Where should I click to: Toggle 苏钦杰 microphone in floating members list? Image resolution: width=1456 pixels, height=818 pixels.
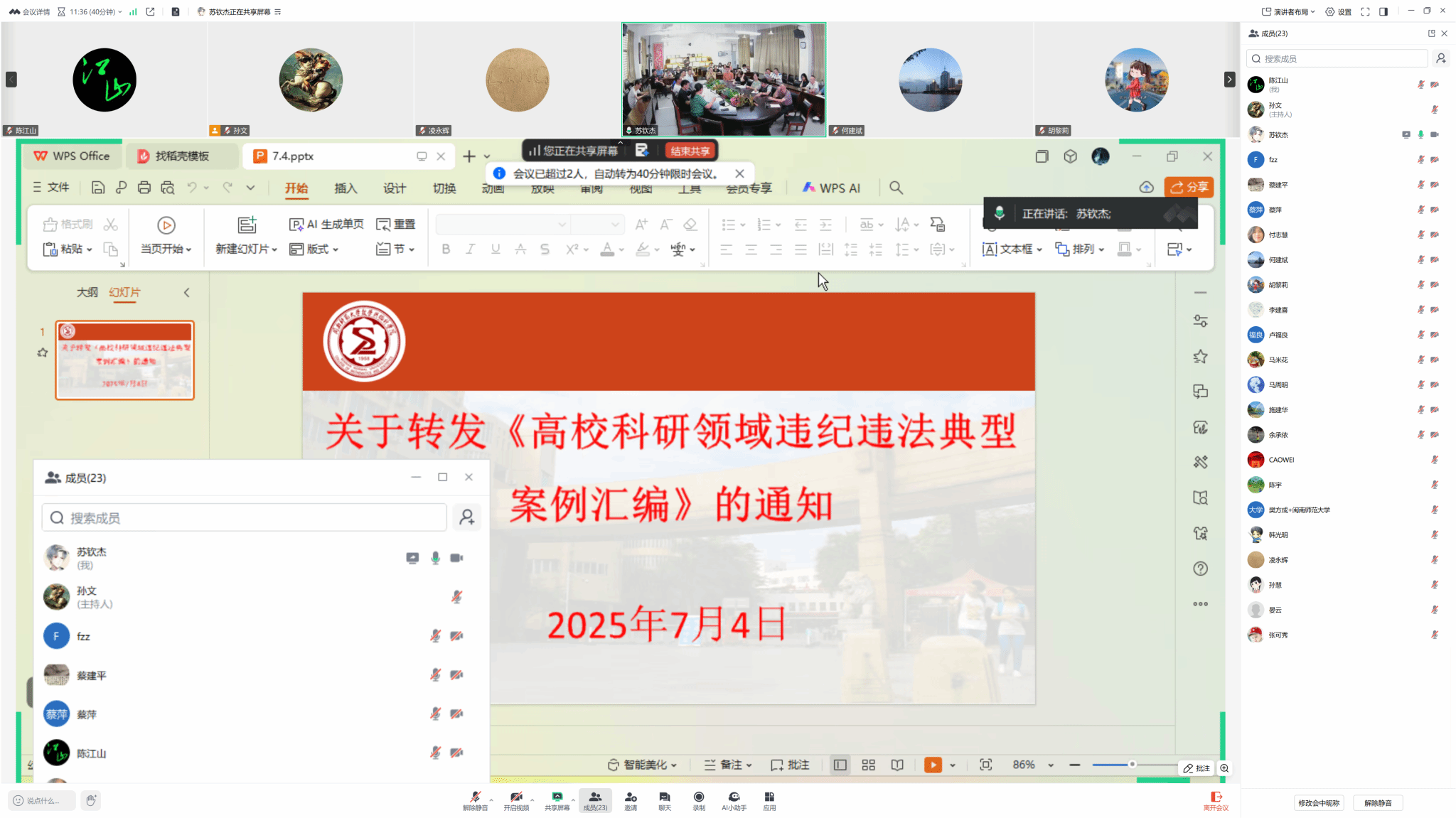435,558
